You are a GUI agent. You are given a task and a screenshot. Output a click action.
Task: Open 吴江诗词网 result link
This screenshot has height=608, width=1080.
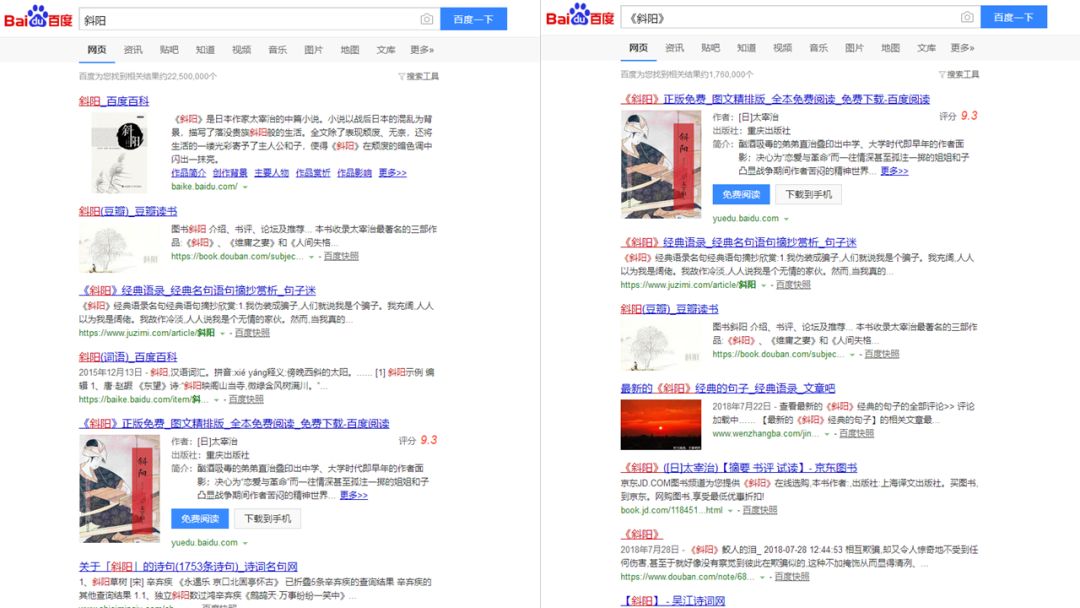(673, 600)
